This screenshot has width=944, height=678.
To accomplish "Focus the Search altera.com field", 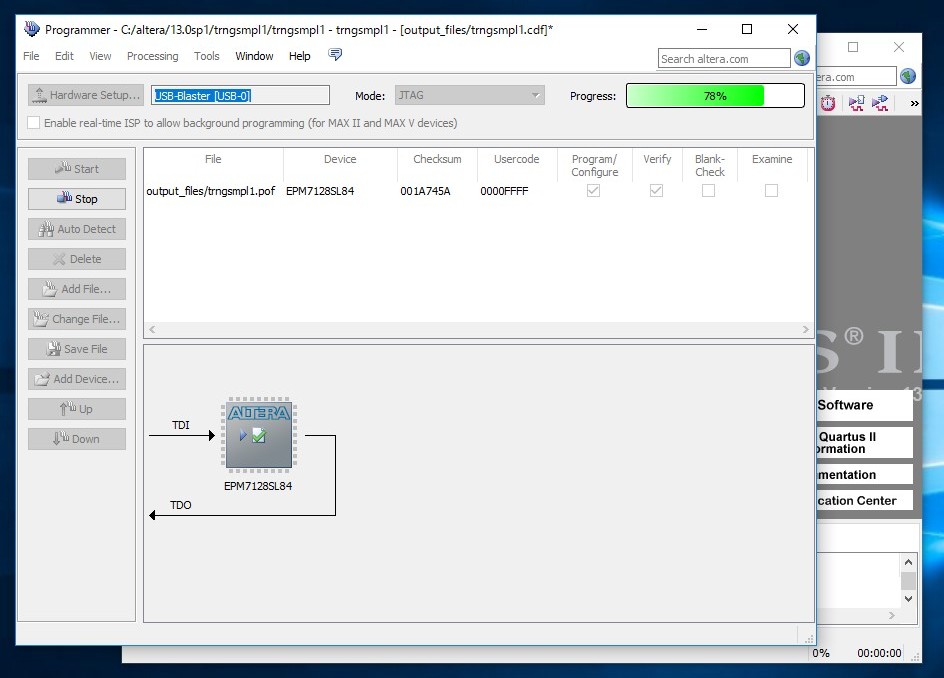I will 724,58.
